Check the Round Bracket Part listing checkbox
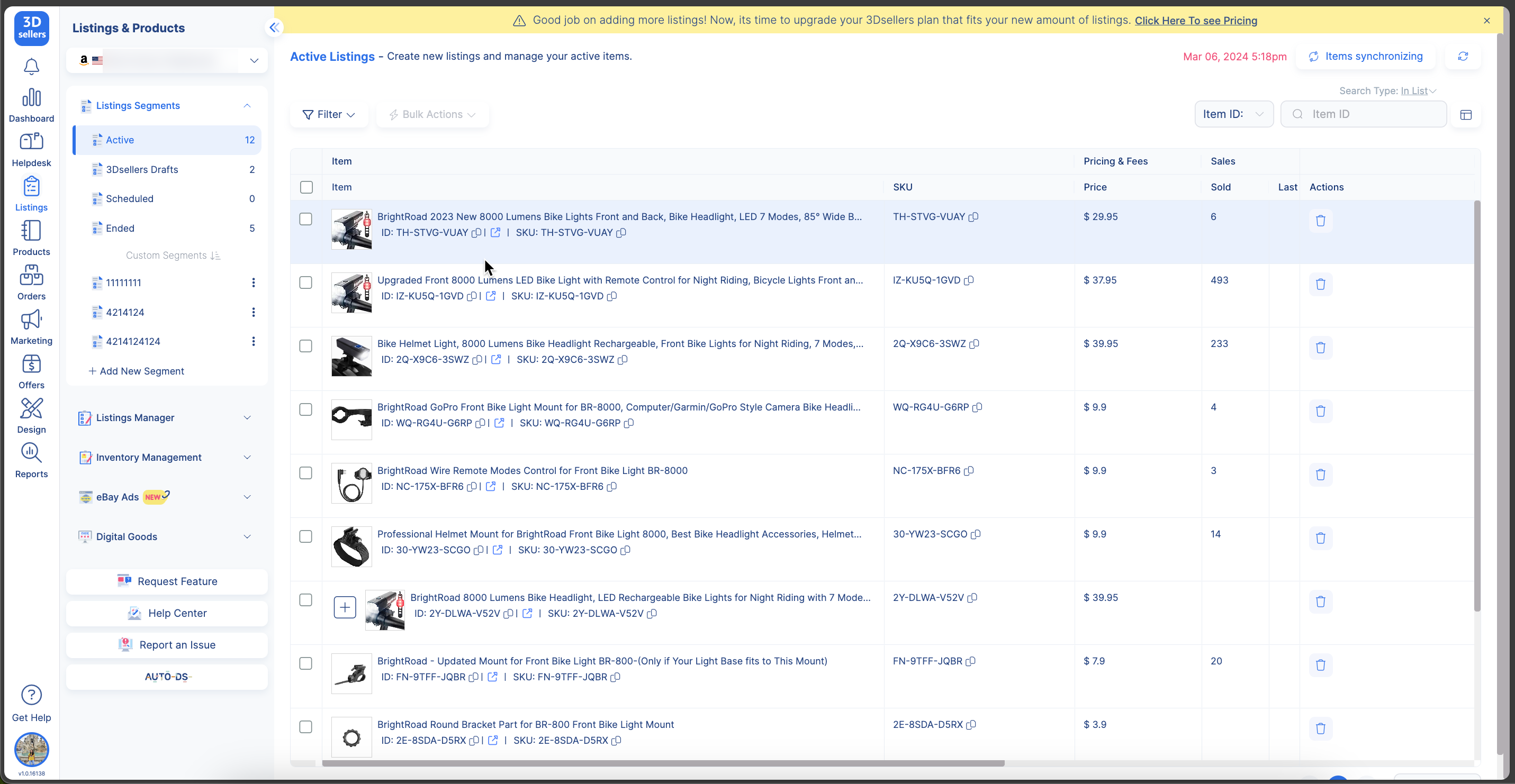Viewport: 1515px width, 784px height. [306, 727]
